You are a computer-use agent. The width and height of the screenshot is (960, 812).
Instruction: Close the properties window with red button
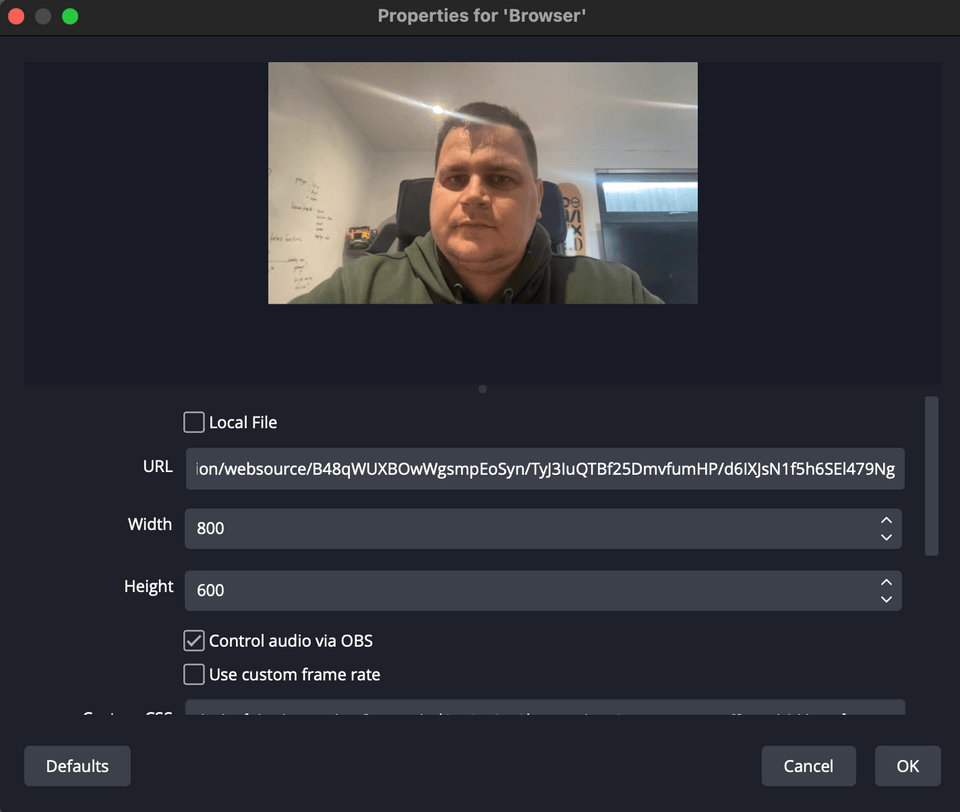pos(16,16)
